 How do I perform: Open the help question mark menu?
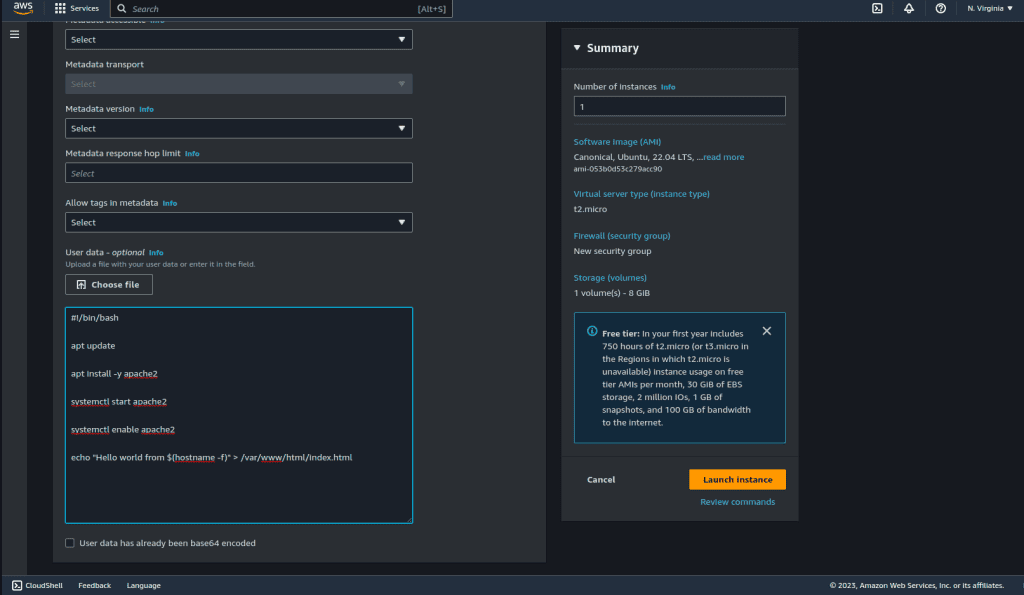pyautogui.click(x=940, y=8)
